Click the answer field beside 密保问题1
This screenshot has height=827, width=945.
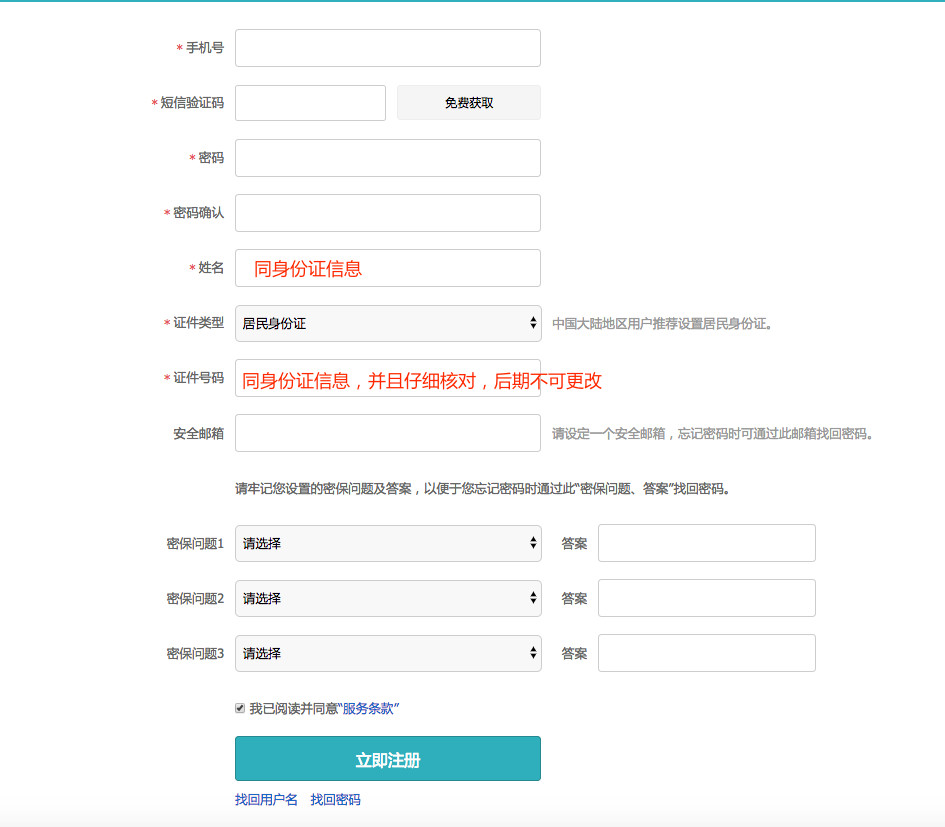tap(705, 543)
